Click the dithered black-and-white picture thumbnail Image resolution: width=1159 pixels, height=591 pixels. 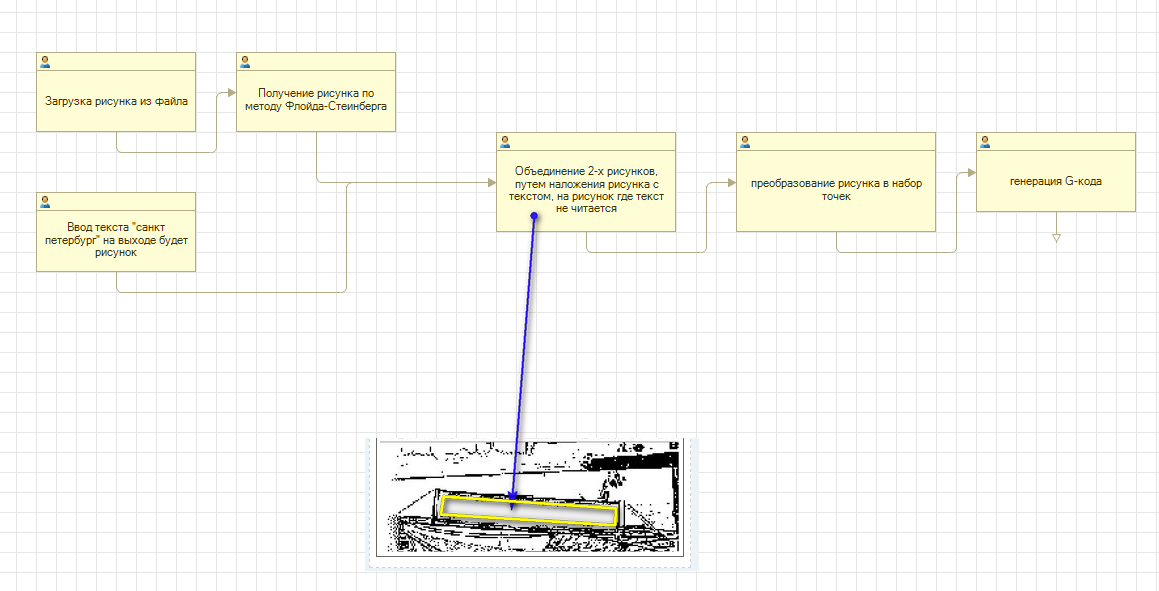point(531,497)
